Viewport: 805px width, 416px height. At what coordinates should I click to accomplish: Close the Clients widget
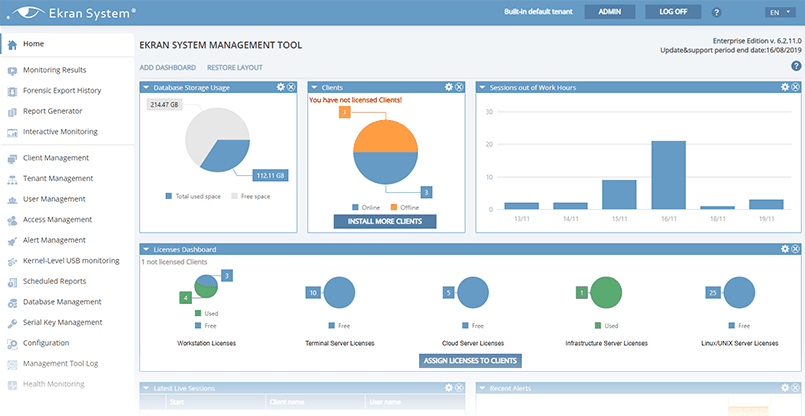(x=459, y=87)
